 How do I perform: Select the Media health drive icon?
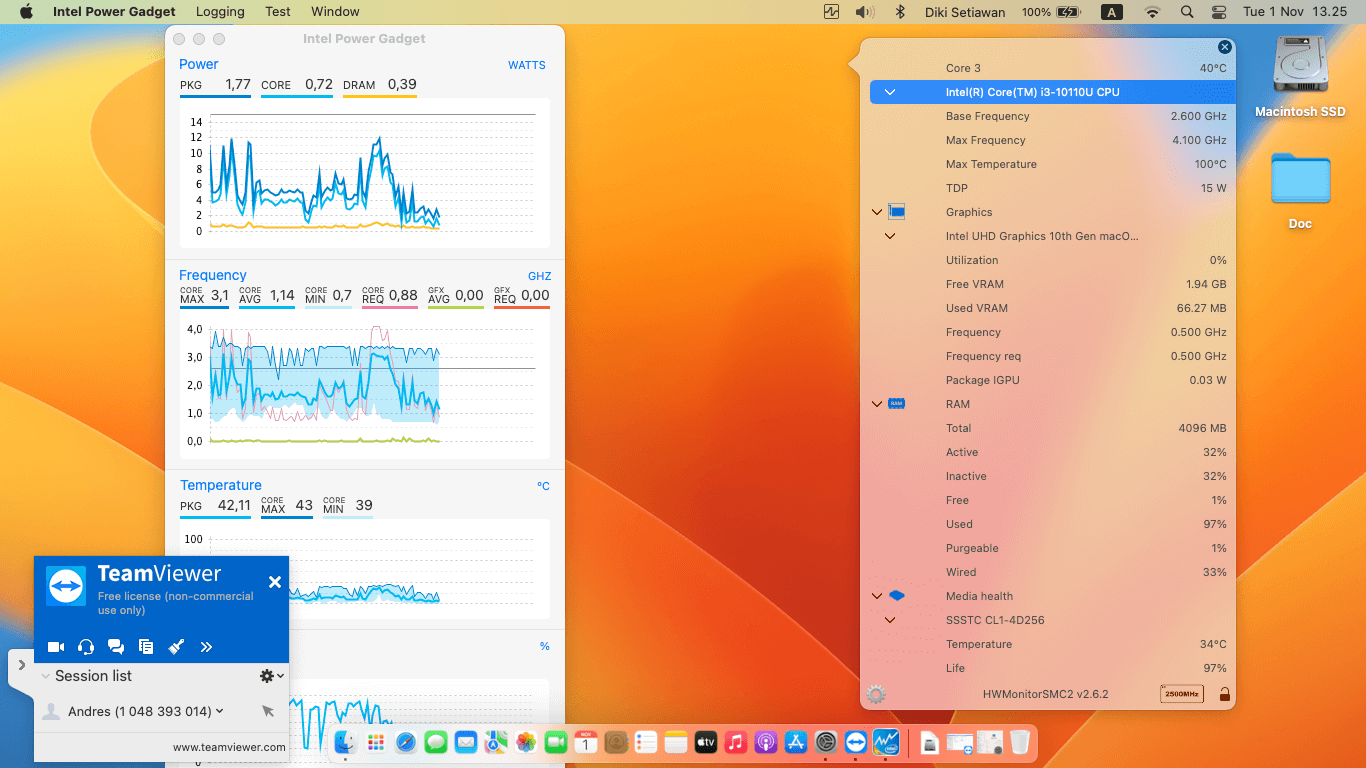tap(896, 596)
